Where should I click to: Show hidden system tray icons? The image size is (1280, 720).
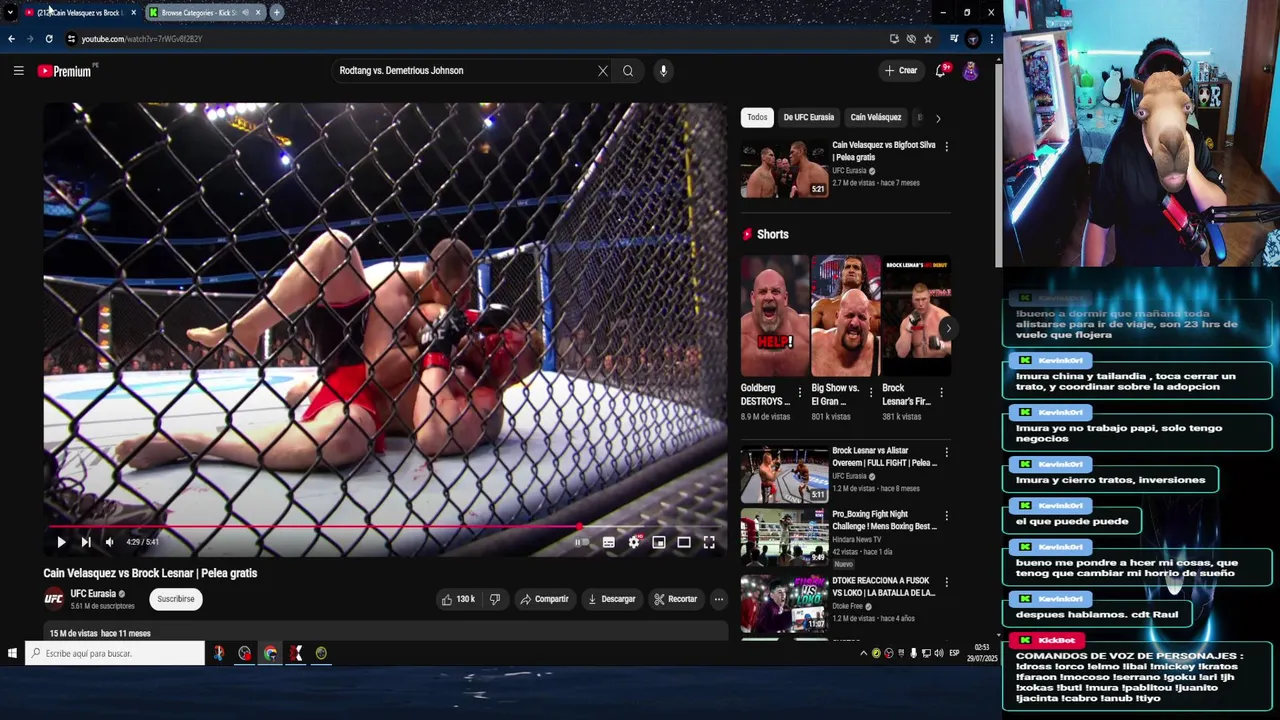pos(863,653)
